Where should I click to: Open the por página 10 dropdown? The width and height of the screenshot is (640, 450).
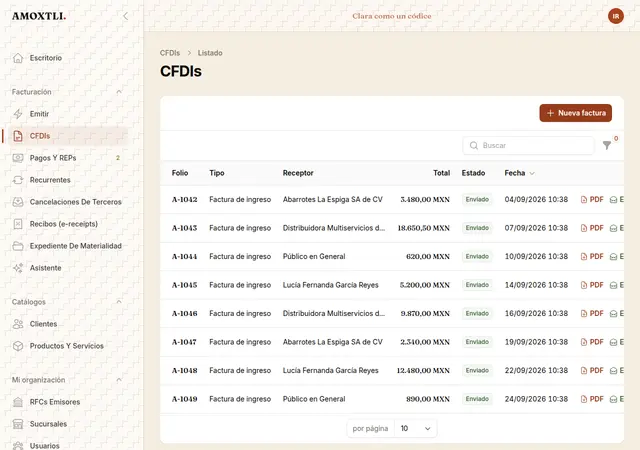click(x=416, y=428)
